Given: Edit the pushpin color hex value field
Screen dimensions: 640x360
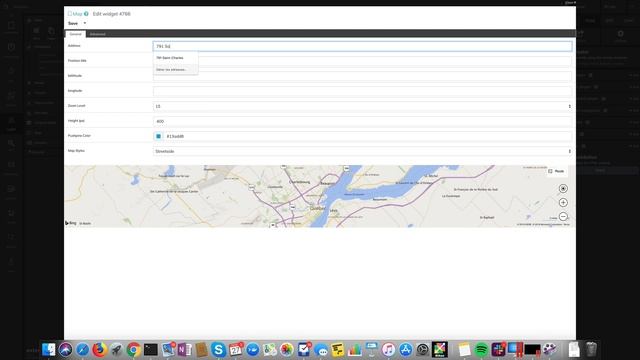Looking at the screenshot, I should 367,136.
